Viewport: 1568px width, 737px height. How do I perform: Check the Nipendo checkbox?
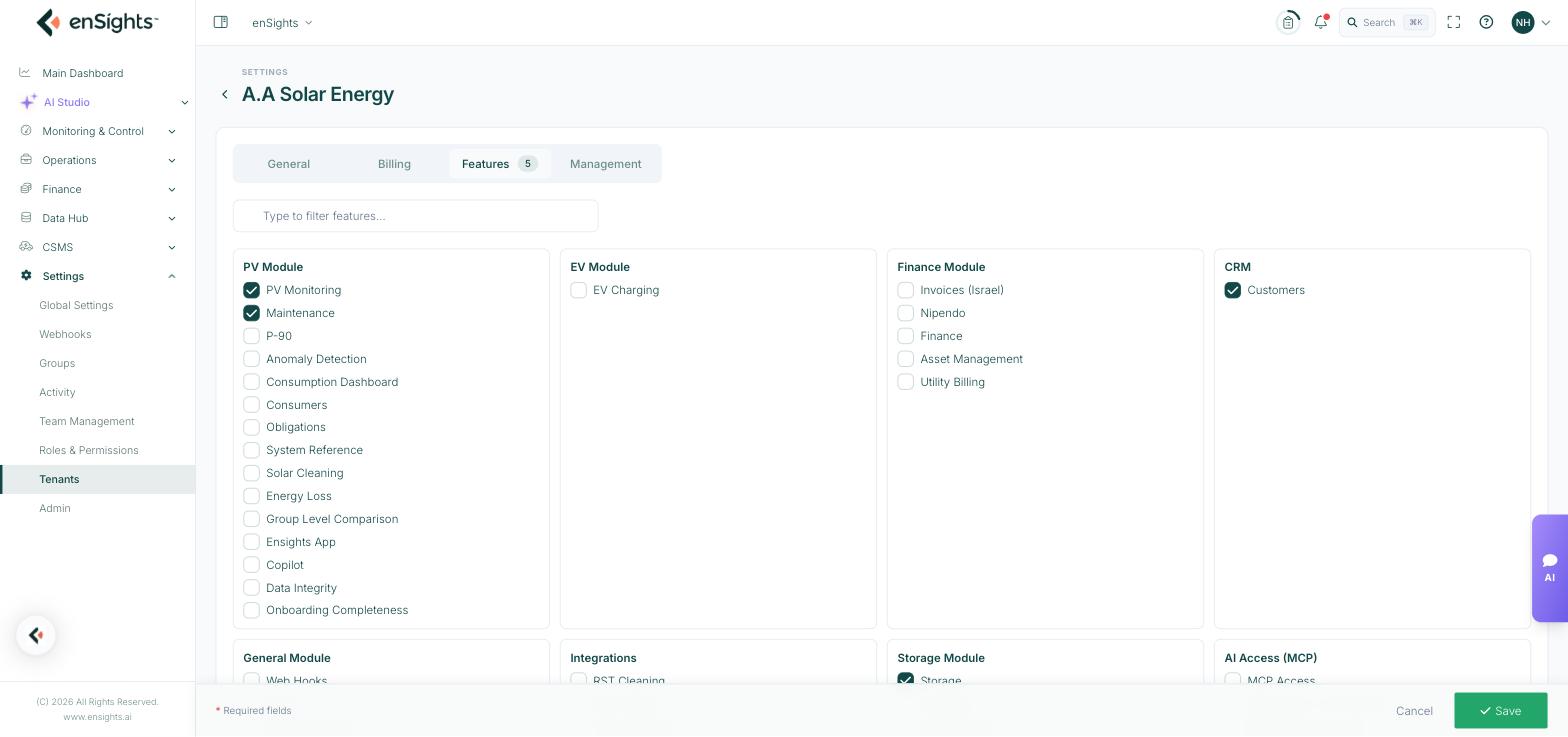[x=905, y=313]
